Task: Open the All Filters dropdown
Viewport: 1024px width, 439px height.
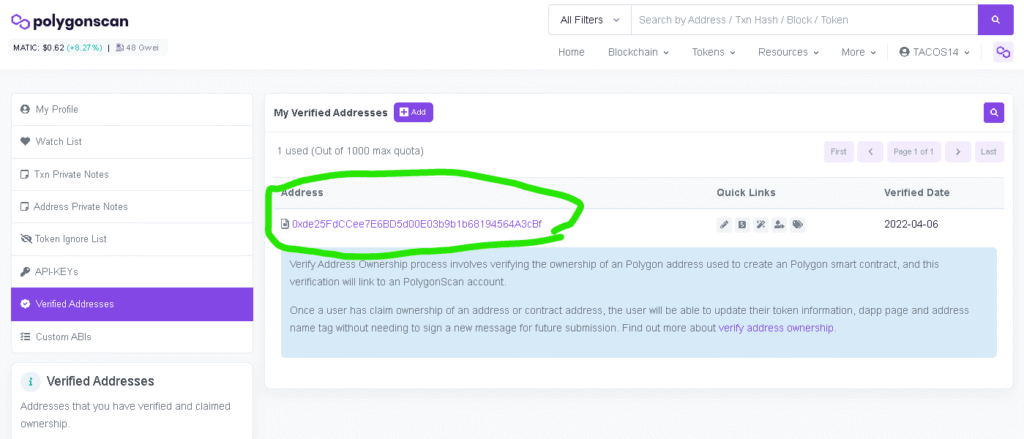Action: (x=589, y=20)
